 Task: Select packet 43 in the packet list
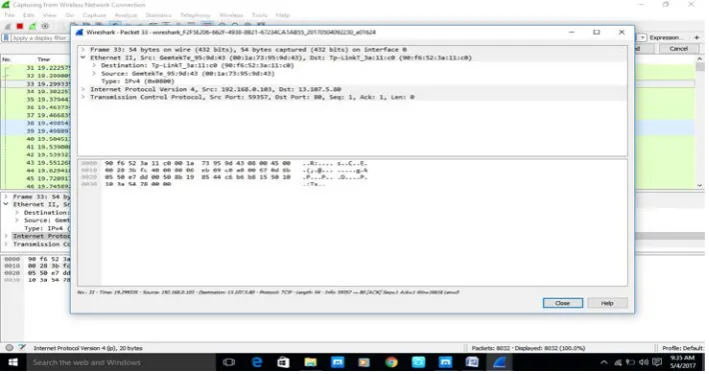35,162
